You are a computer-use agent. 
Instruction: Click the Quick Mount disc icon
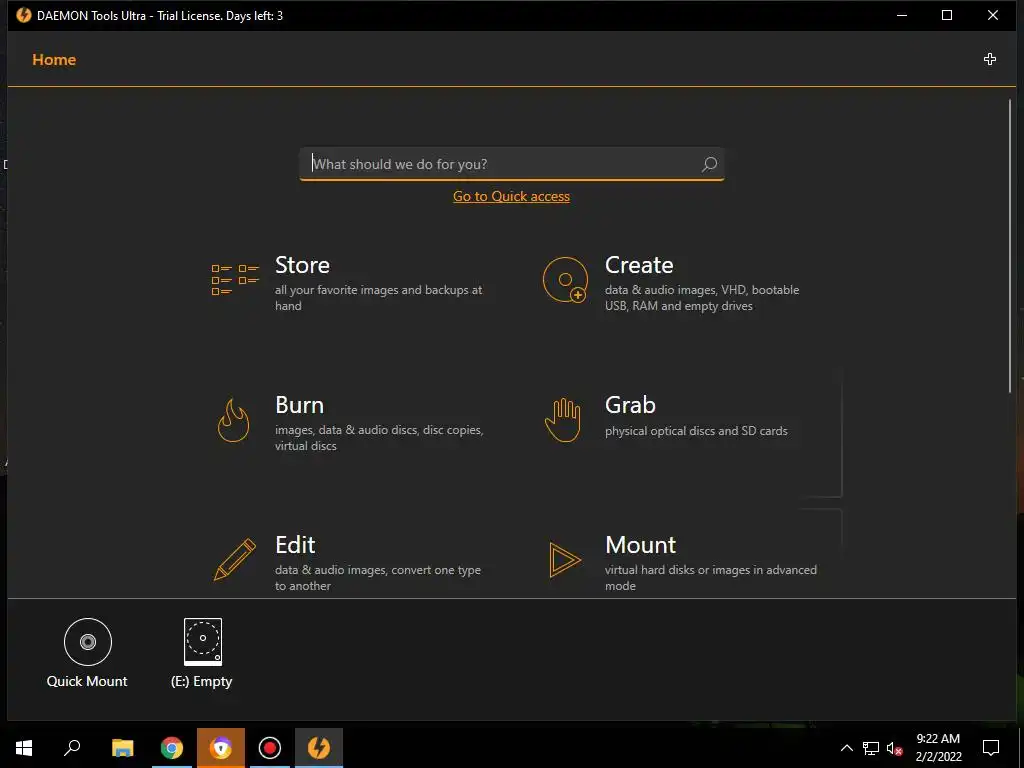point(88,642)
